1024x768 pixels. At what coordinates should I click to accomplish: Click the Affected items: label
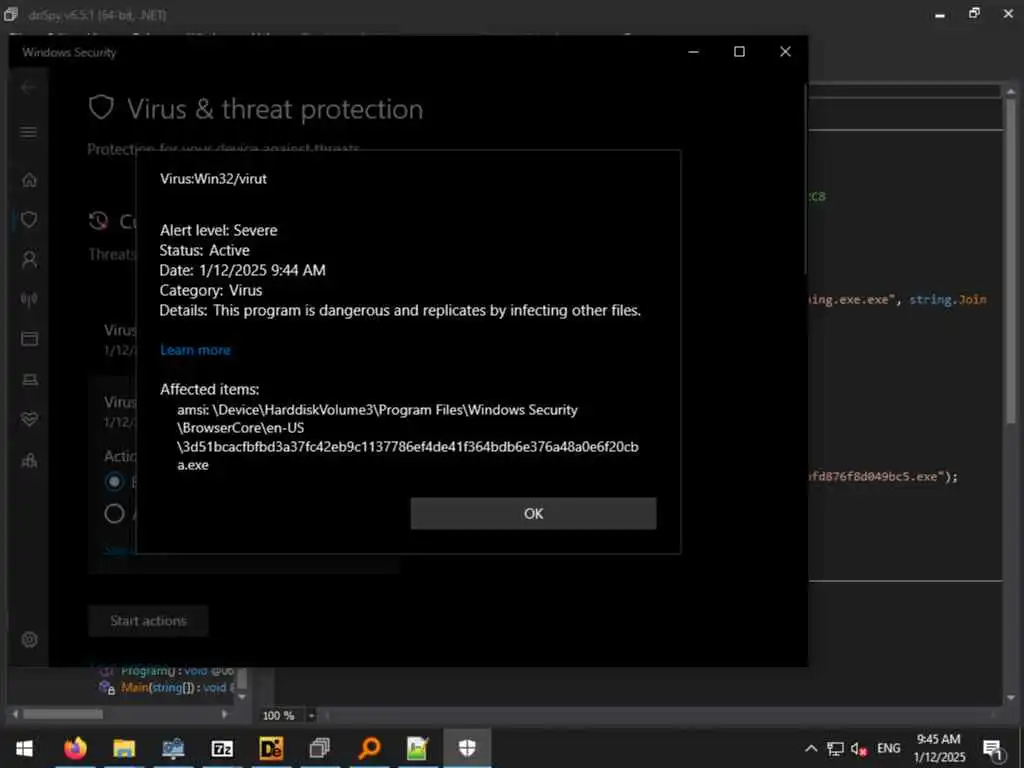[x=210, y=389]
